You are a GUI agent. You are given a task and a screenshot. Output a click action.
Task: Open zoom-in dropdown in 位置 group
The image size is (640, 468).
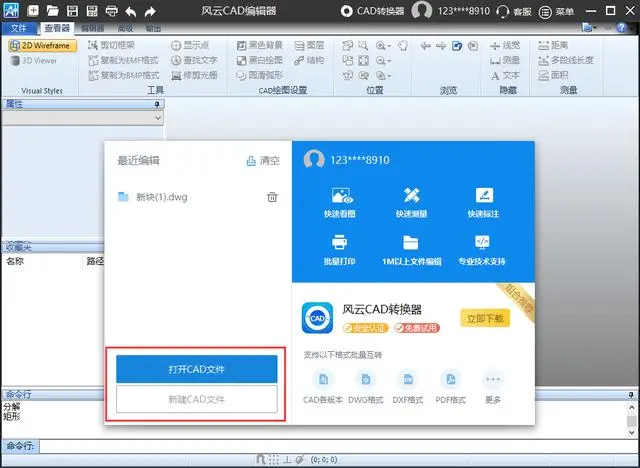click(x=383, y=45)
